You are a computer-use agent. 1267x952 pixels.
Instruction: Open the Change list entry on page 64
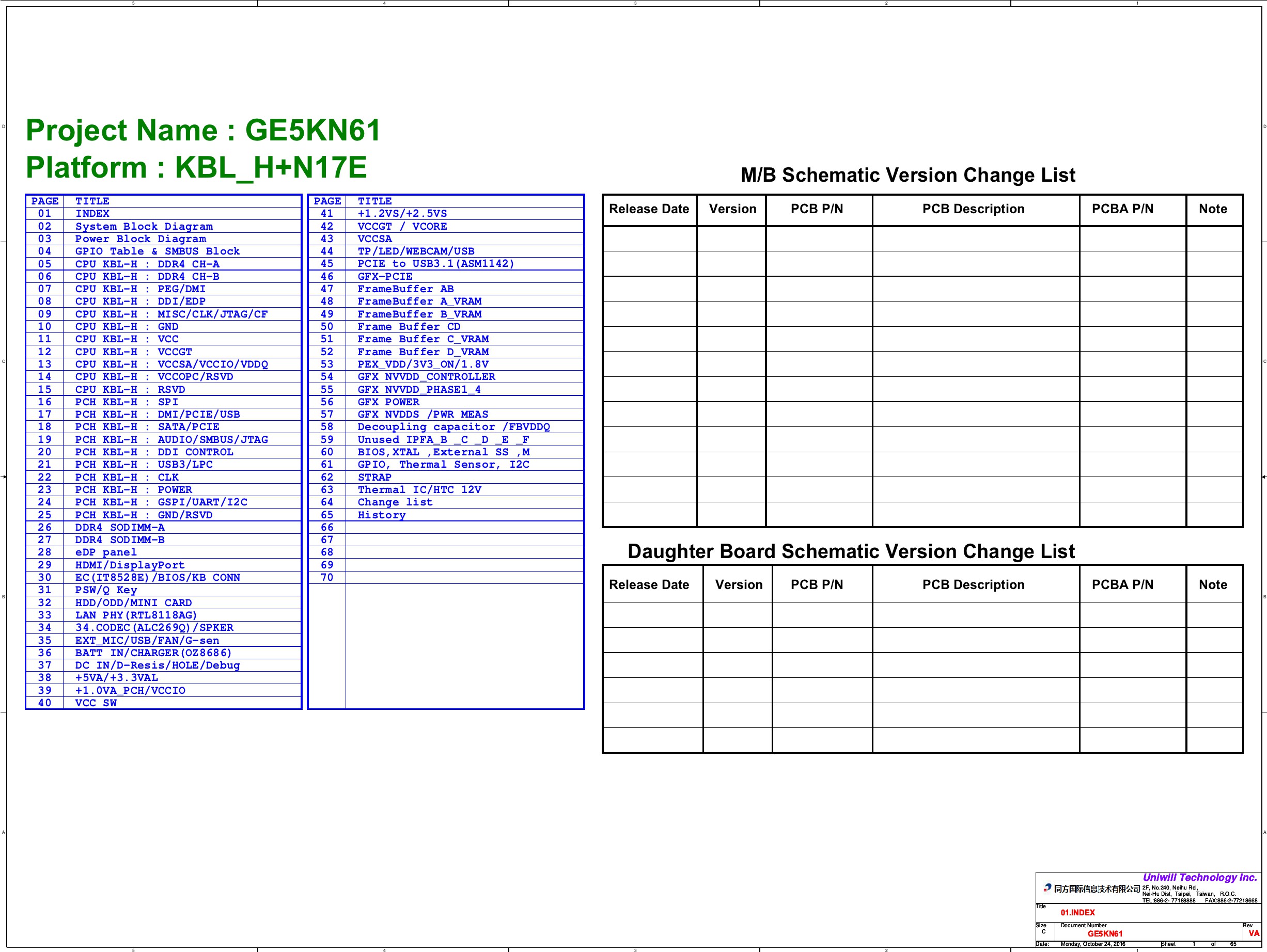(x=395, y=502)
